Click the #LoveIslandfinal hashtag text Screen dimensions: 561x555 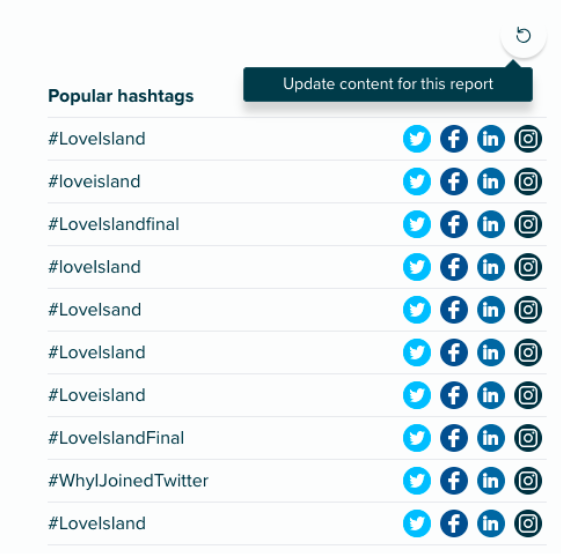114,224
